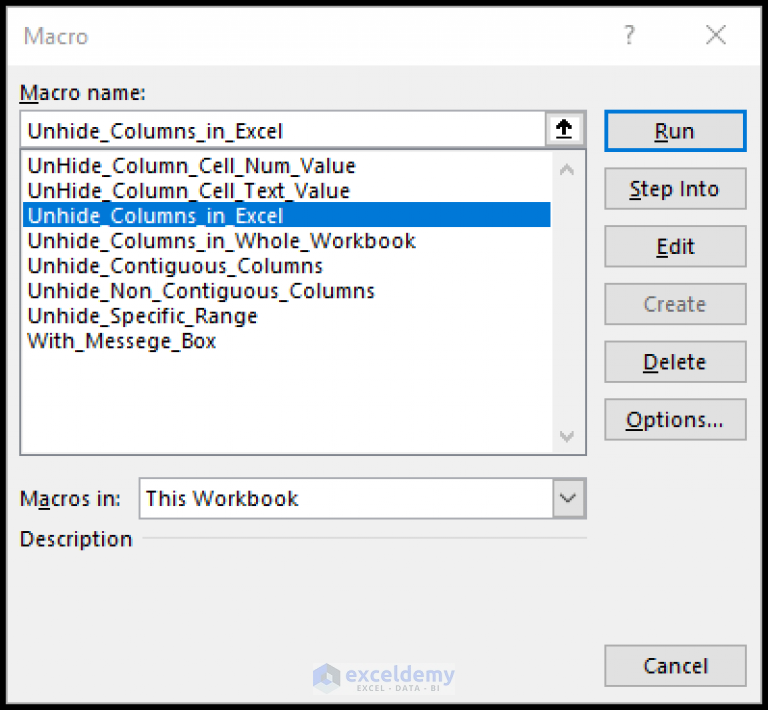Select Unhide_Columns_in_Whole_Workbook macro
The height and width of the screenshot is (710, 768).
[x=287, y=240]
